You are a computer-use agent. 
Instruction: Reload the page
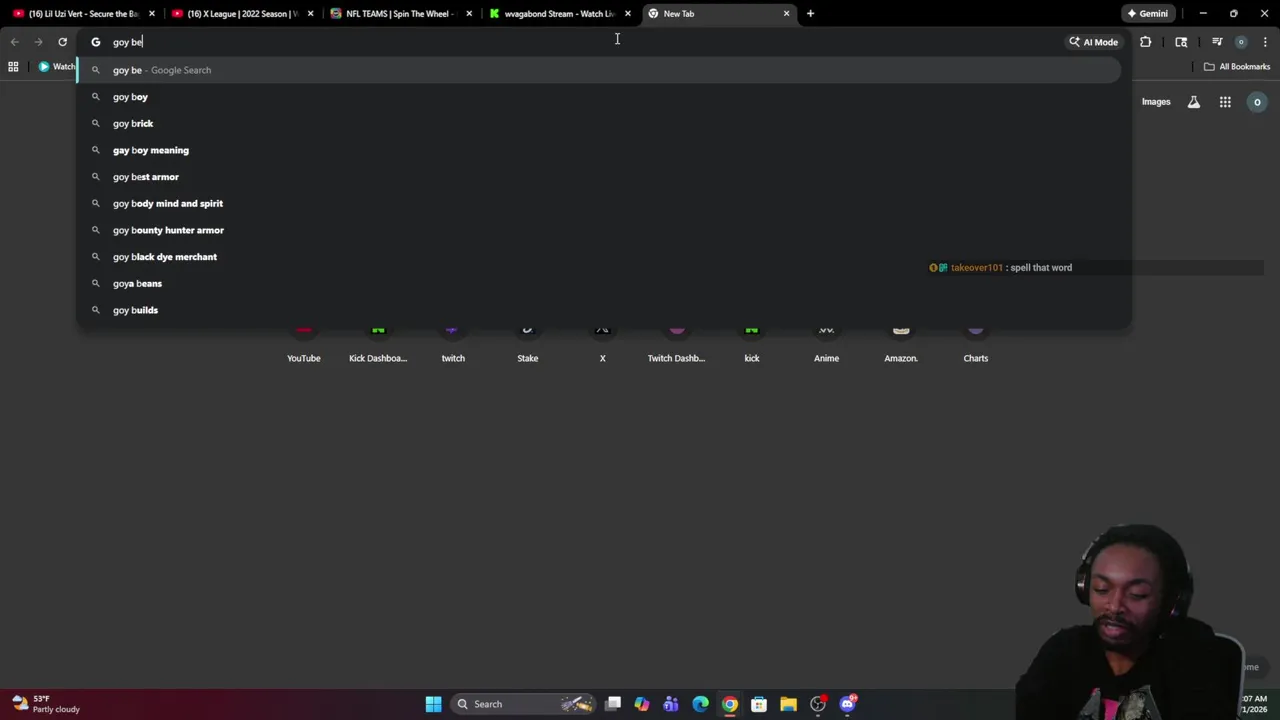point(62,42)
